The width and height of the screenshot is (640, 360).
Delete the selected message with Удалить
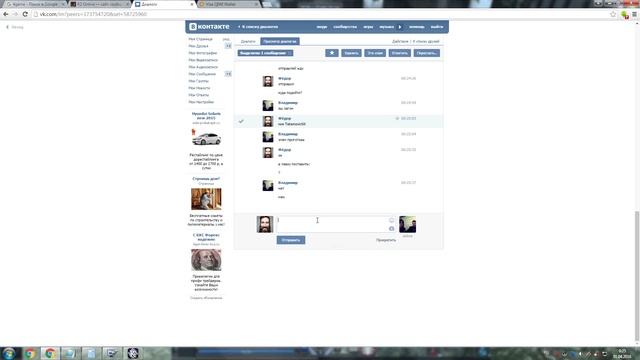(351, 53)
